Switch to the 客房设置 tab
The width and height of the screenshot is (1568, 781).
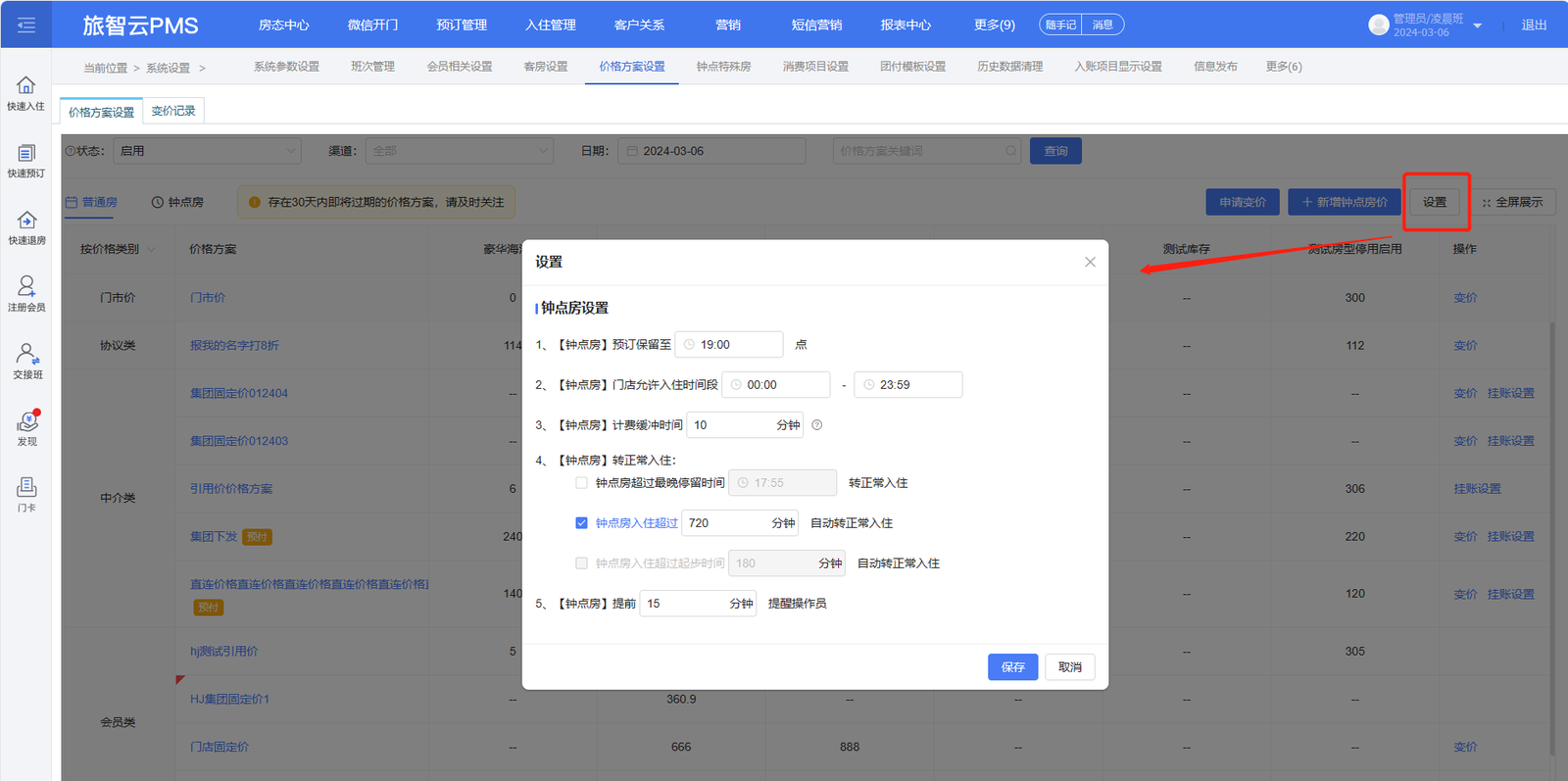546,67
